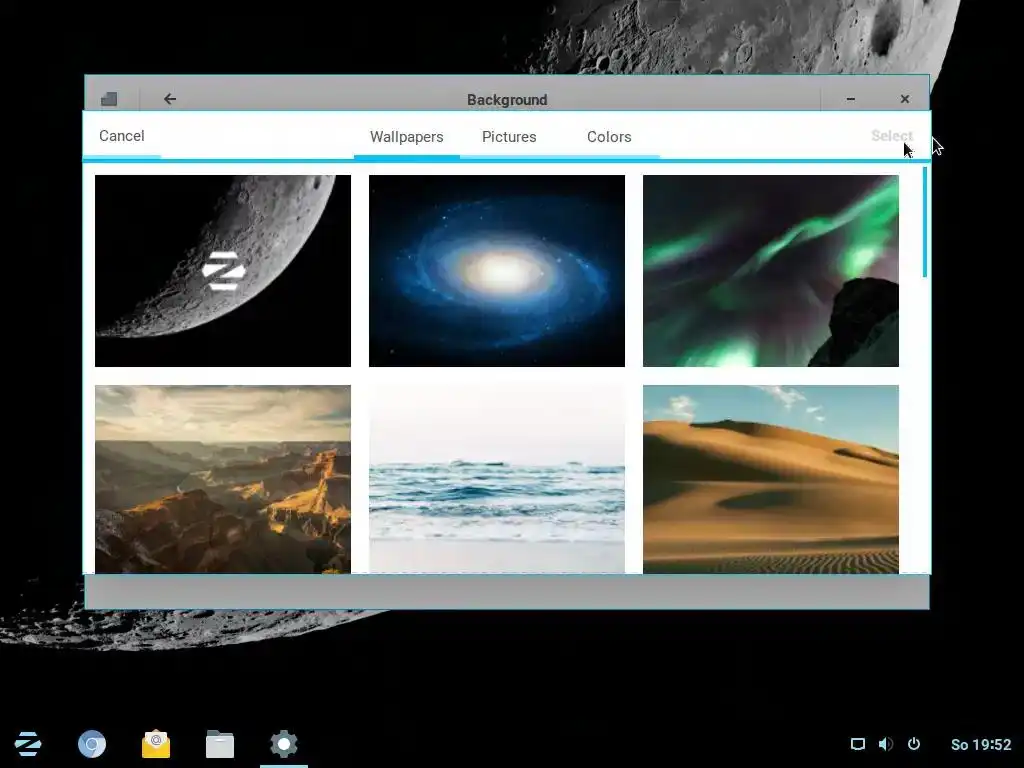Close the Background window

coord(904,99)
